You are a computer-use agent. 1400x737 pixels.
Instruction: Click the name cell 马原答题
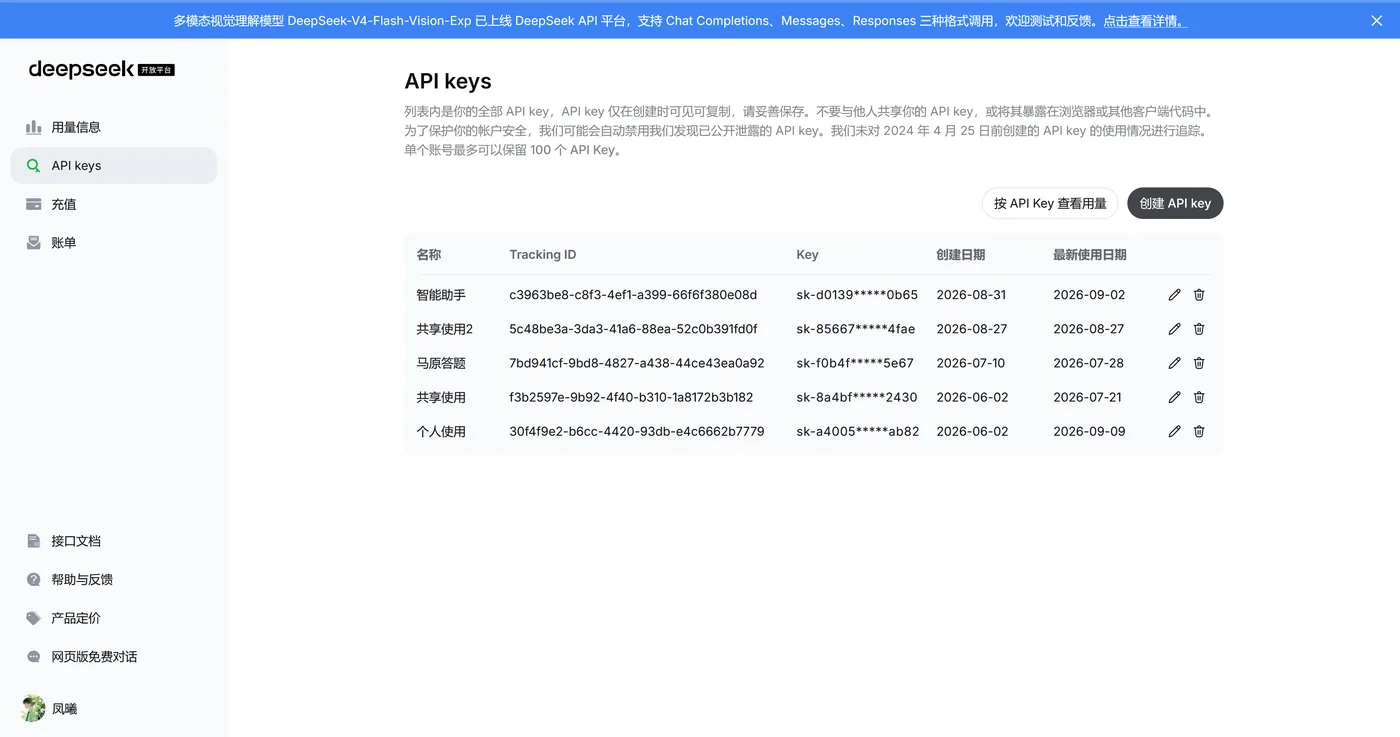coord(441,363)
